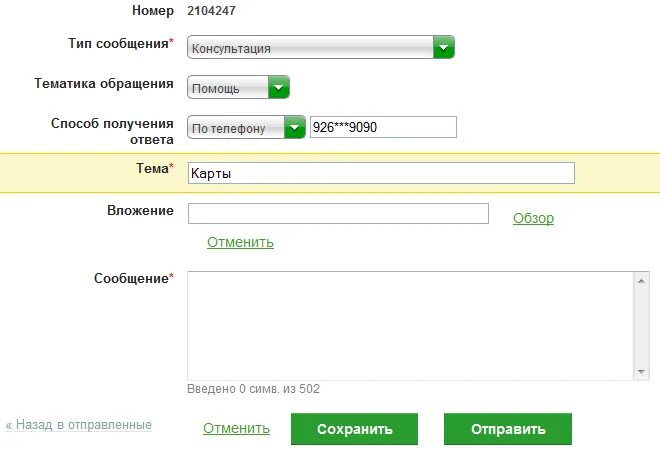Click Отменить link under the attachment field
Viewport: 660px width, 451px height.
click(x=240, y=242)
